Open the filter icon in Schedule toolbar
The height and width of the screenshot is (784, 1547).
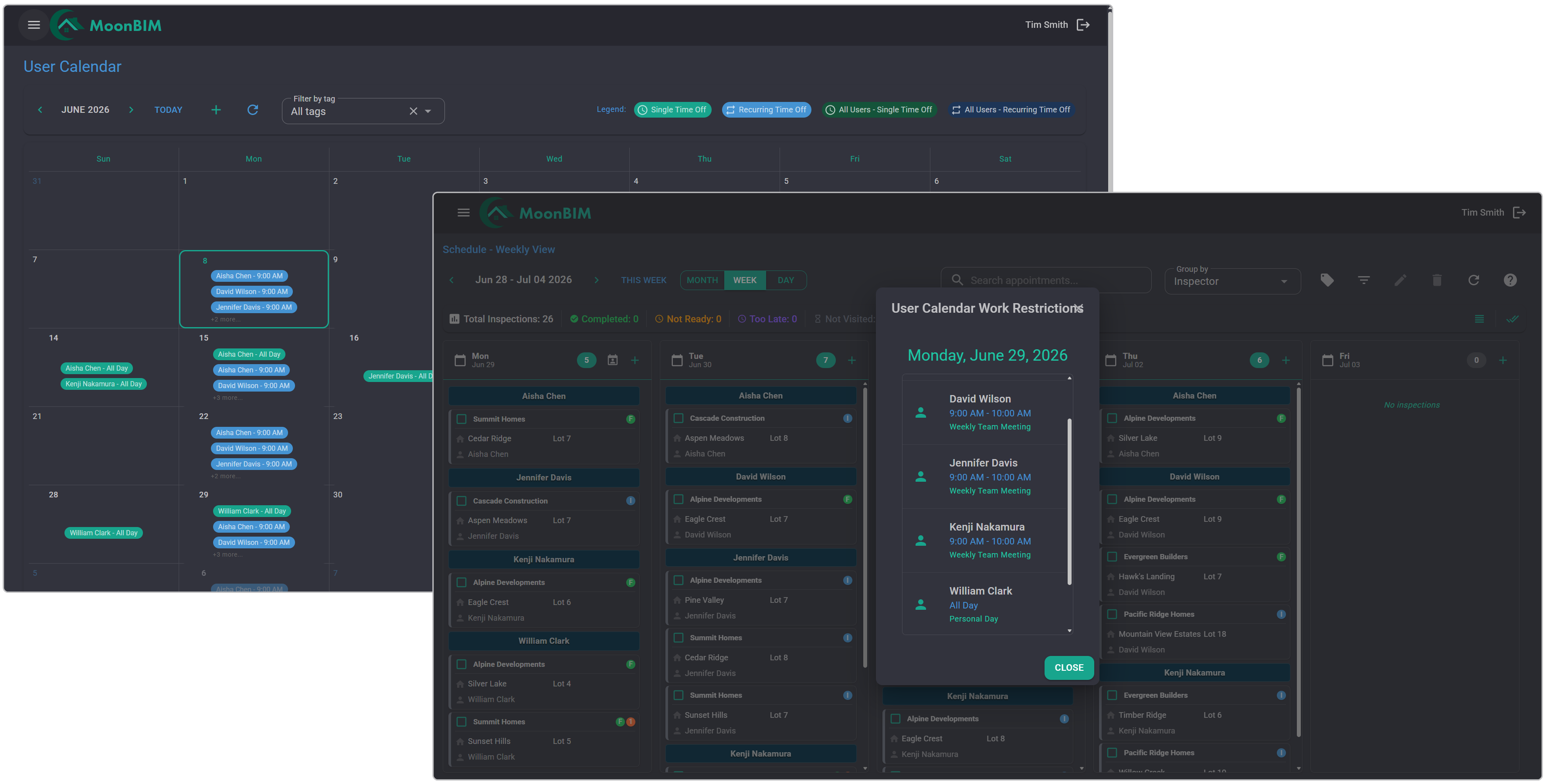(1364, 280)
